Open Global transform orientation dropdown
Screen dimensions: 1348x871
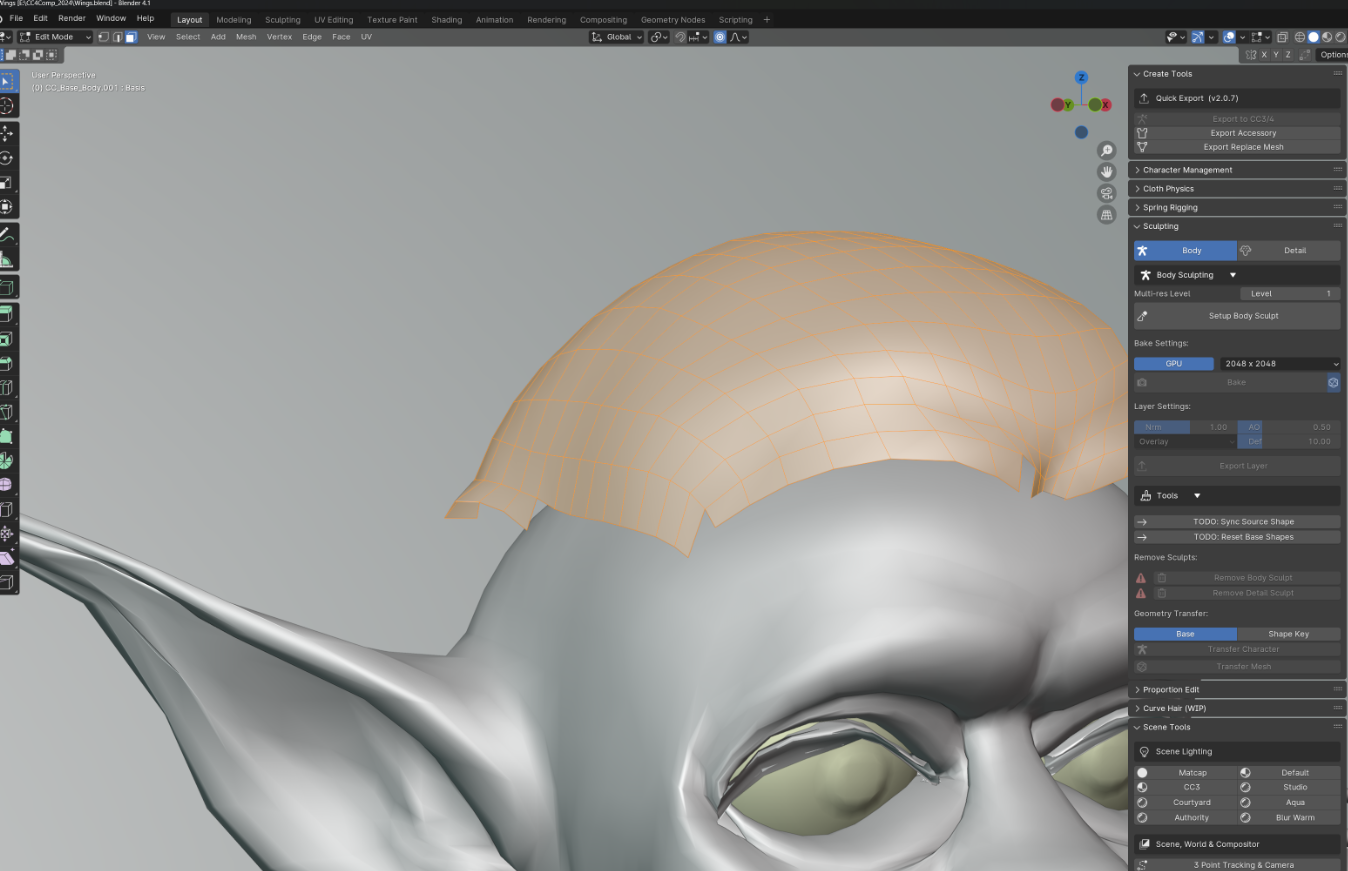click(x=616, y=37)
